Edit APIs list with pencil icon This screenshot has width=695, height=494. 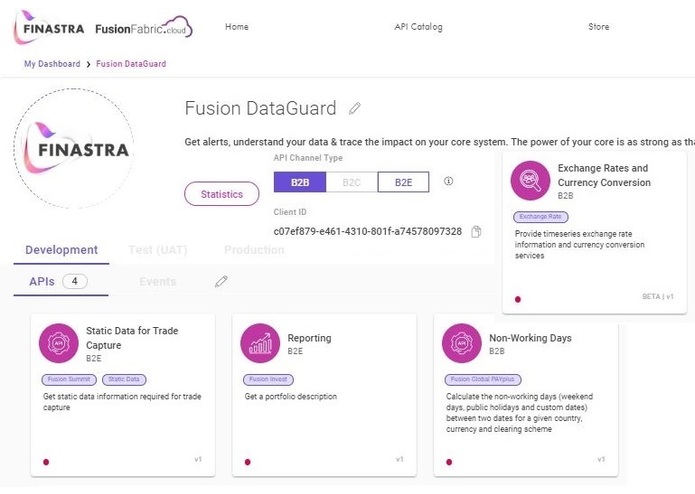click(x=221, y=281)
